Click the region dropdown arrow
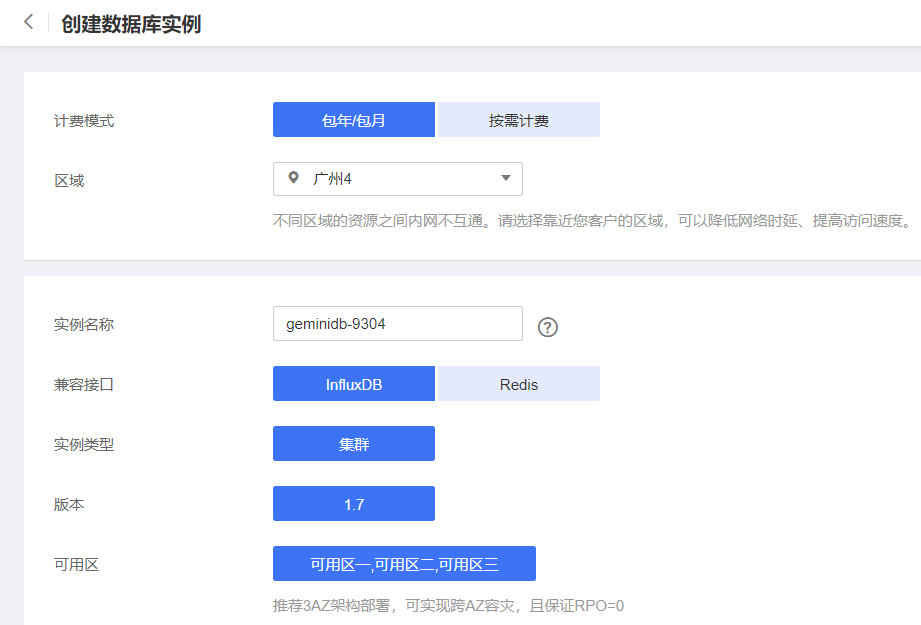Image resolution: width=921 pixels, height=625 pixels. [506, 178]
